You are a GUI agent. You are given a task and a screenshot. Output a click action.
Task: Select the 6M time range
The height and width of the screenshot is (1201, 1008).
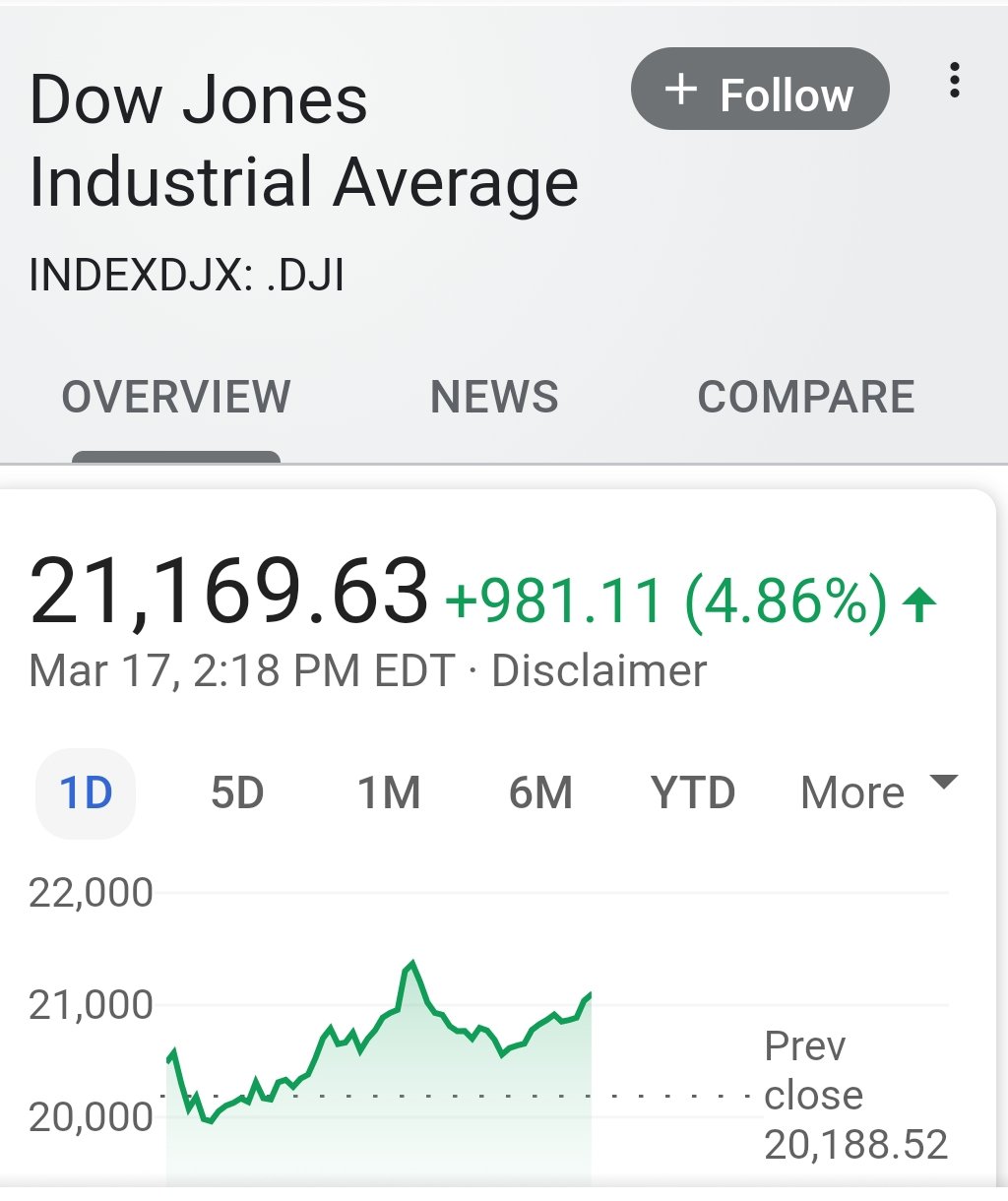[x=540, y=792]
